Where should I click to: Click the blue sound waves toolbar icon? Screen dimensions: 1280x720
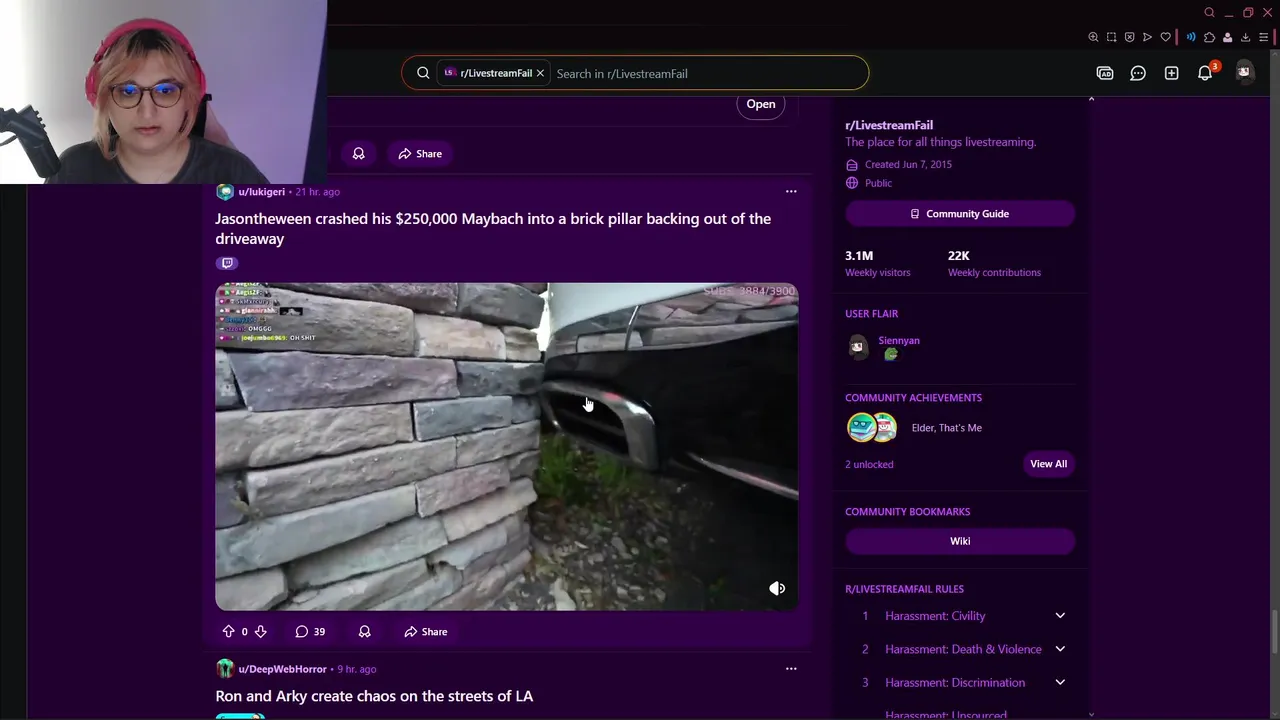click(x=1191, y=37)
